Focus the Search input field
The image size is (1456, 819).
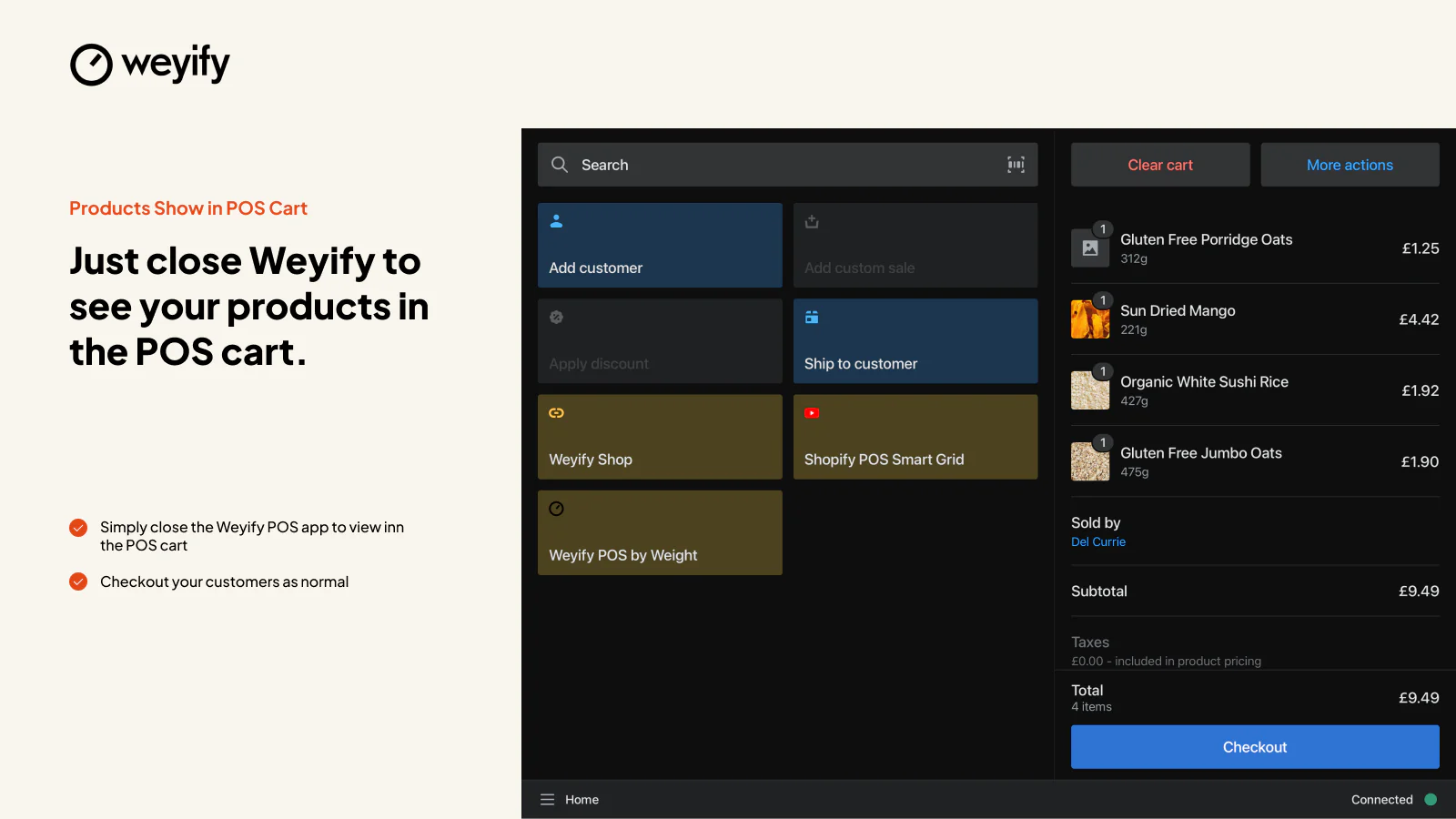[x=787, y=165]
